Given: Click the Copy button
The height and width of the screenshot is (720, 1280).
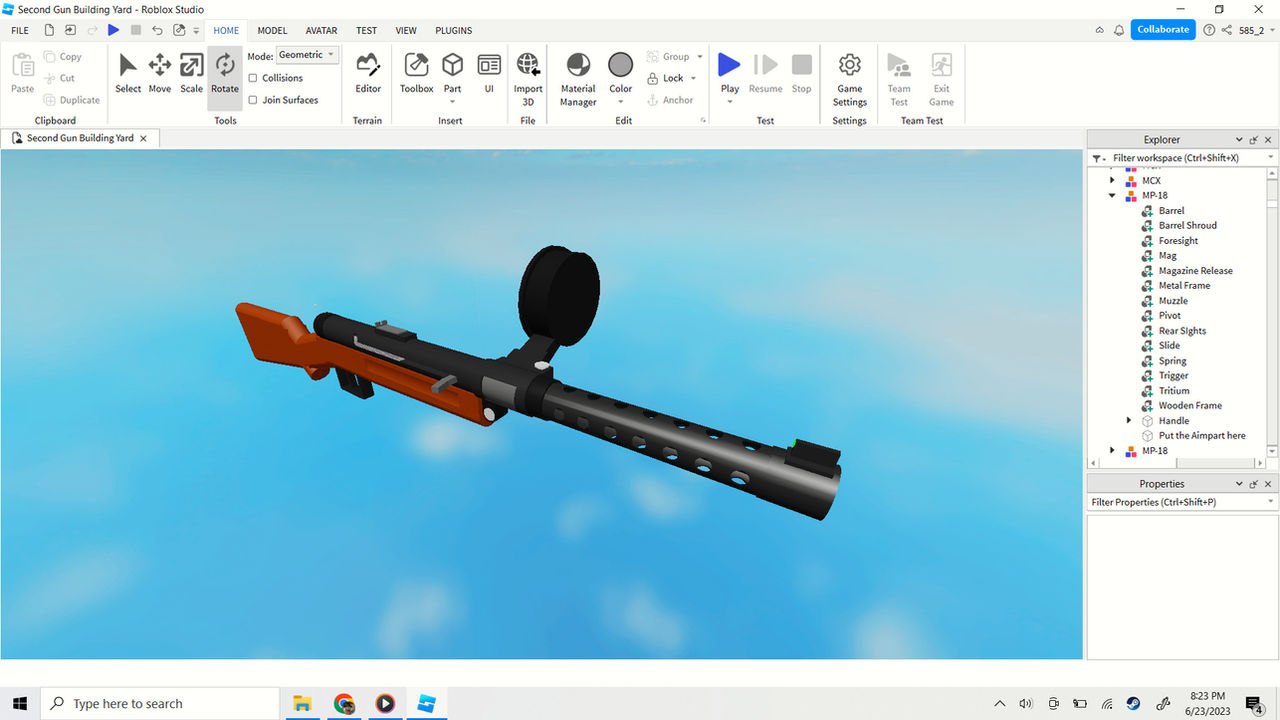Looking at the screenshot, I should tap(63, 57).
